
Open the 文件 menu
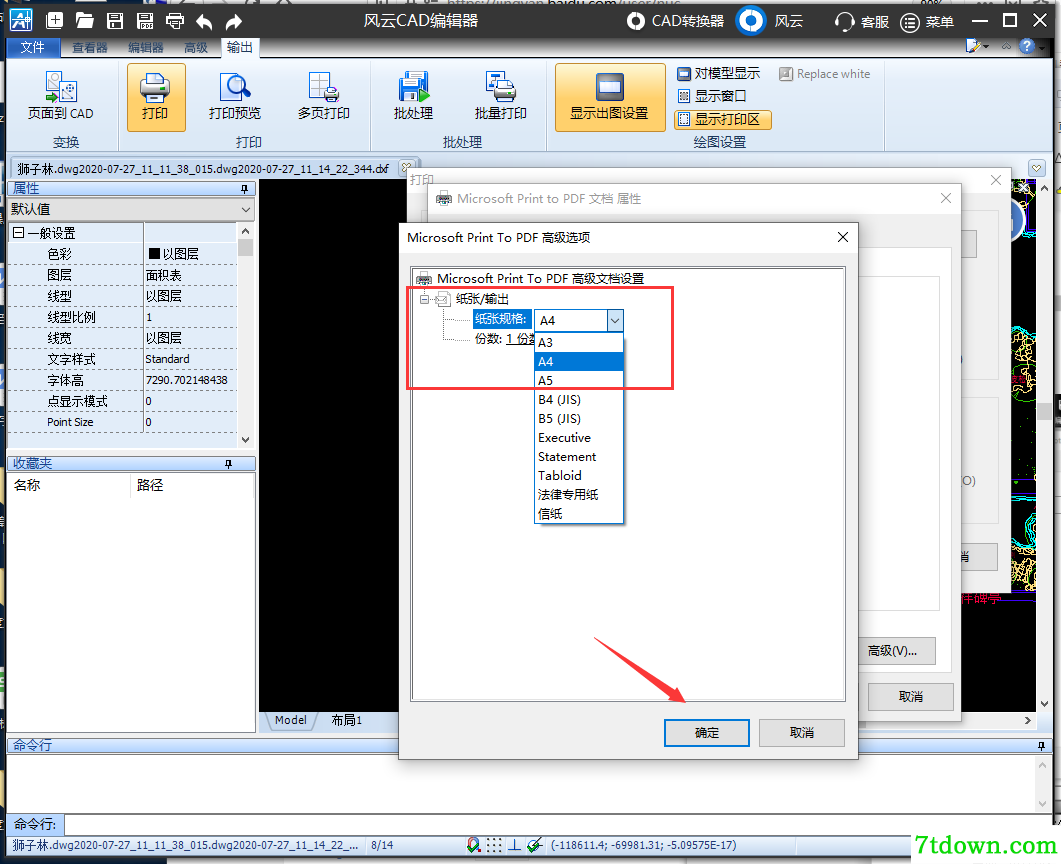click(x=32, y=47)
